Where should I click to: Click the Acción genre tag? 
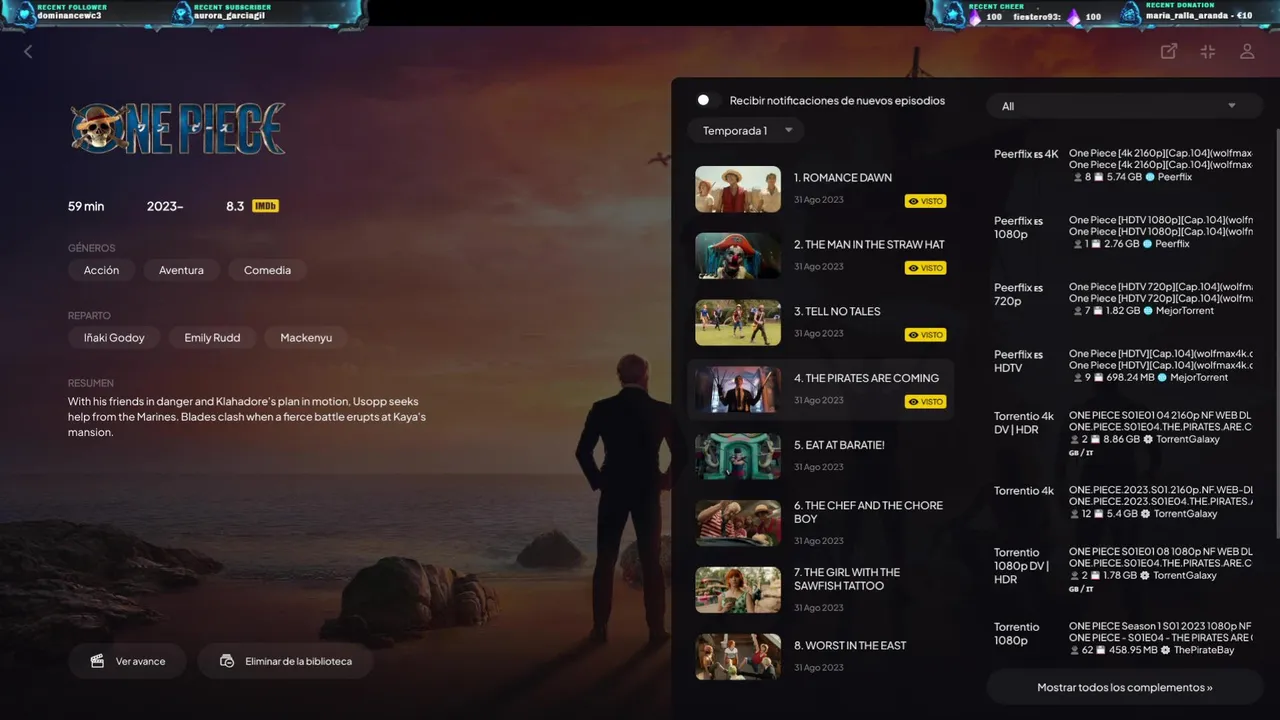(x=101, y=270)
